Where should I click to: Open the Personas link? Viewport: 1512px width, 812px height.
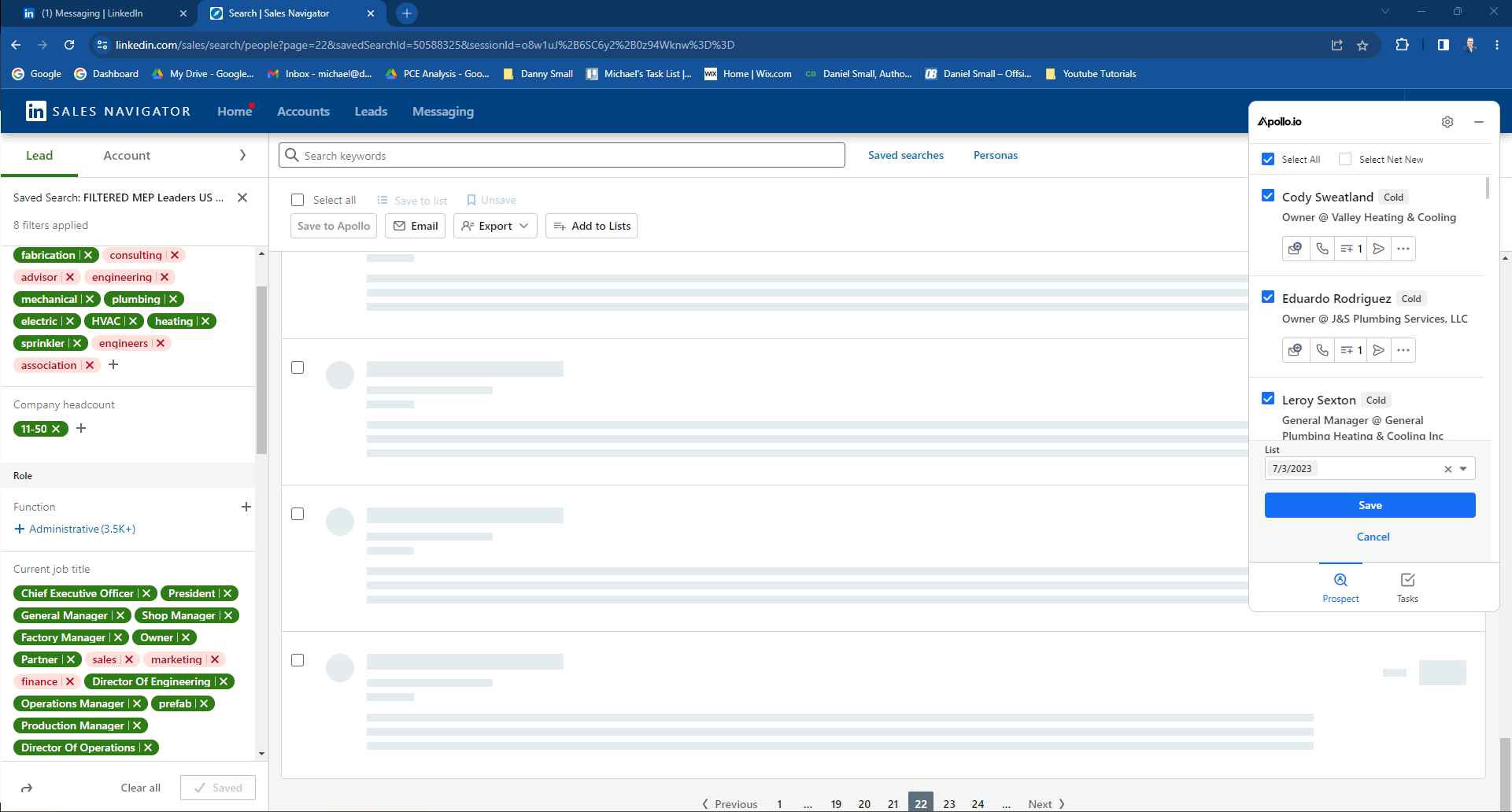pos(995,155)
